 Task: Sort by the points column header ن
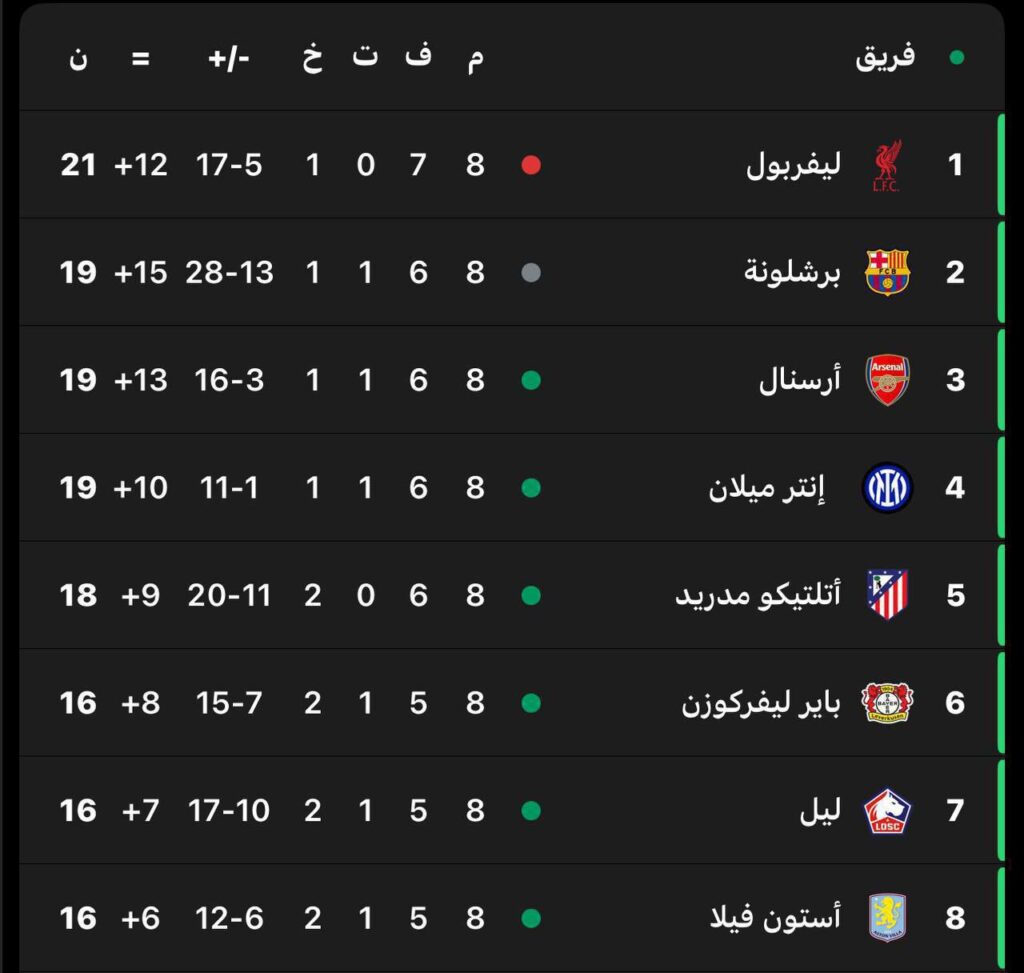(x=78, y=58)
